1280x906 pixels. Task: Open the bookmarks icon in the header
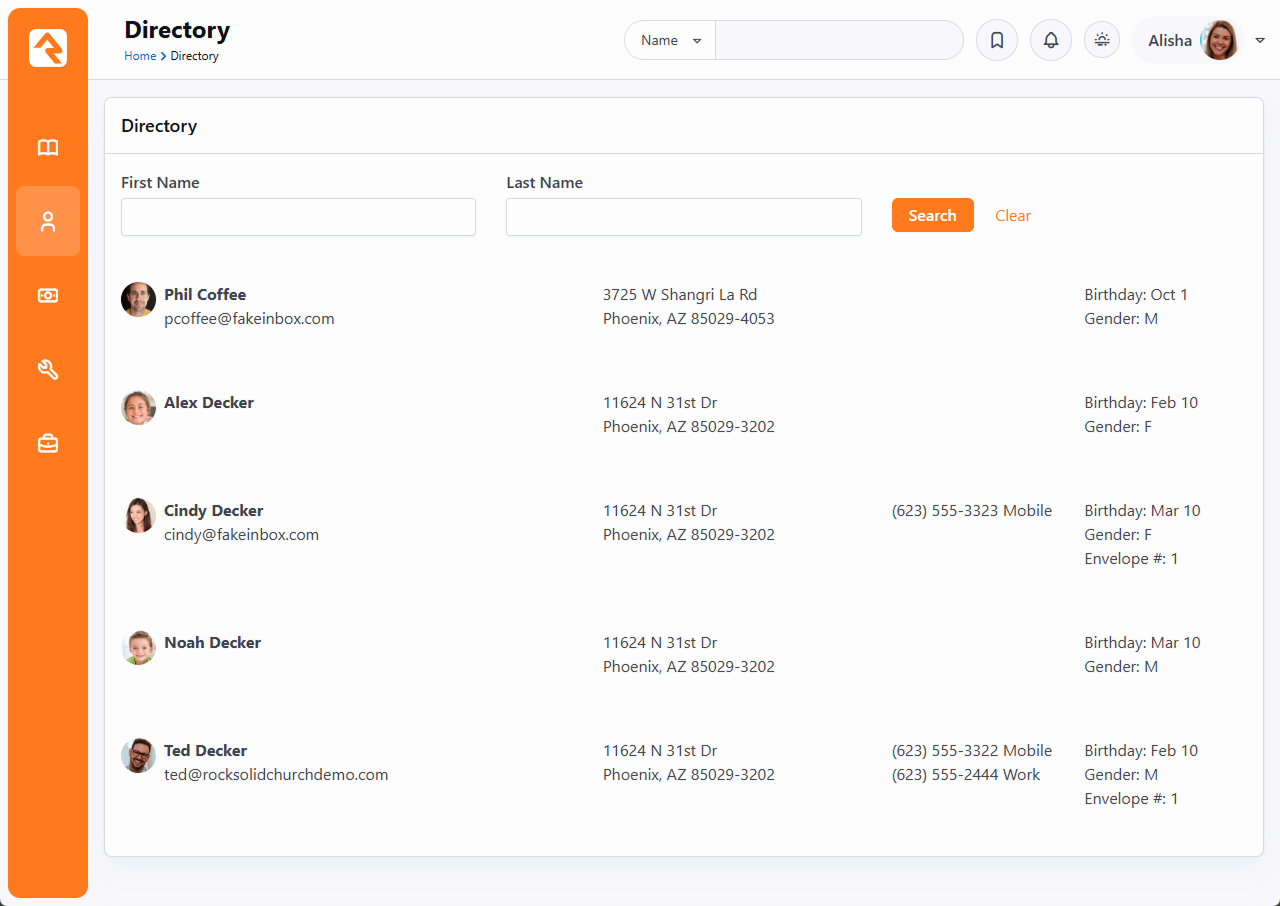click(x=996, y=41)
